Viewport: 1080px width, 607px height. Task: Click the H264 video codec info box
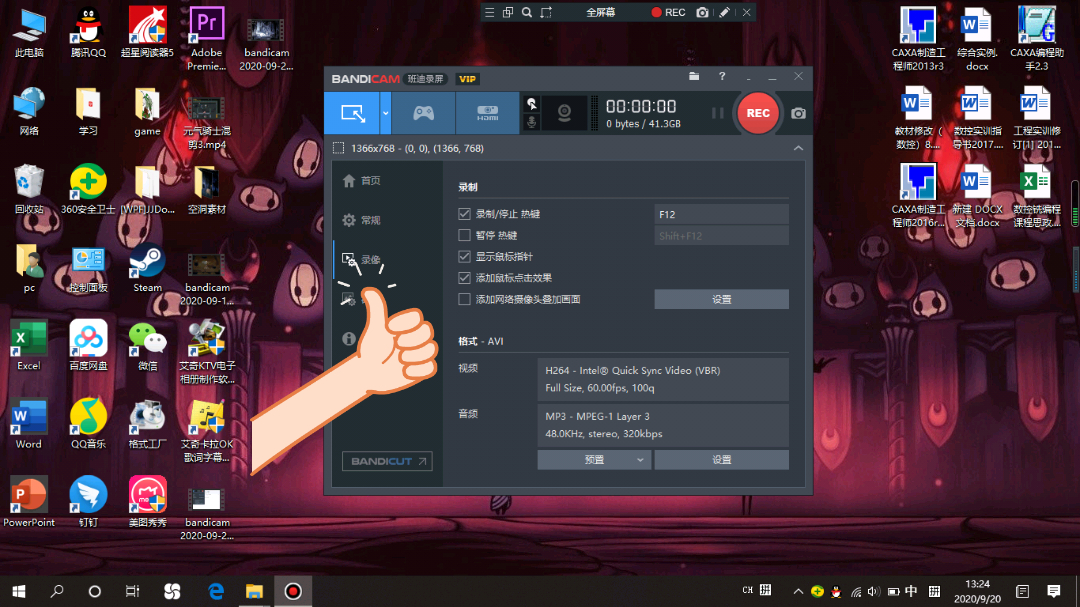point(663,379)
